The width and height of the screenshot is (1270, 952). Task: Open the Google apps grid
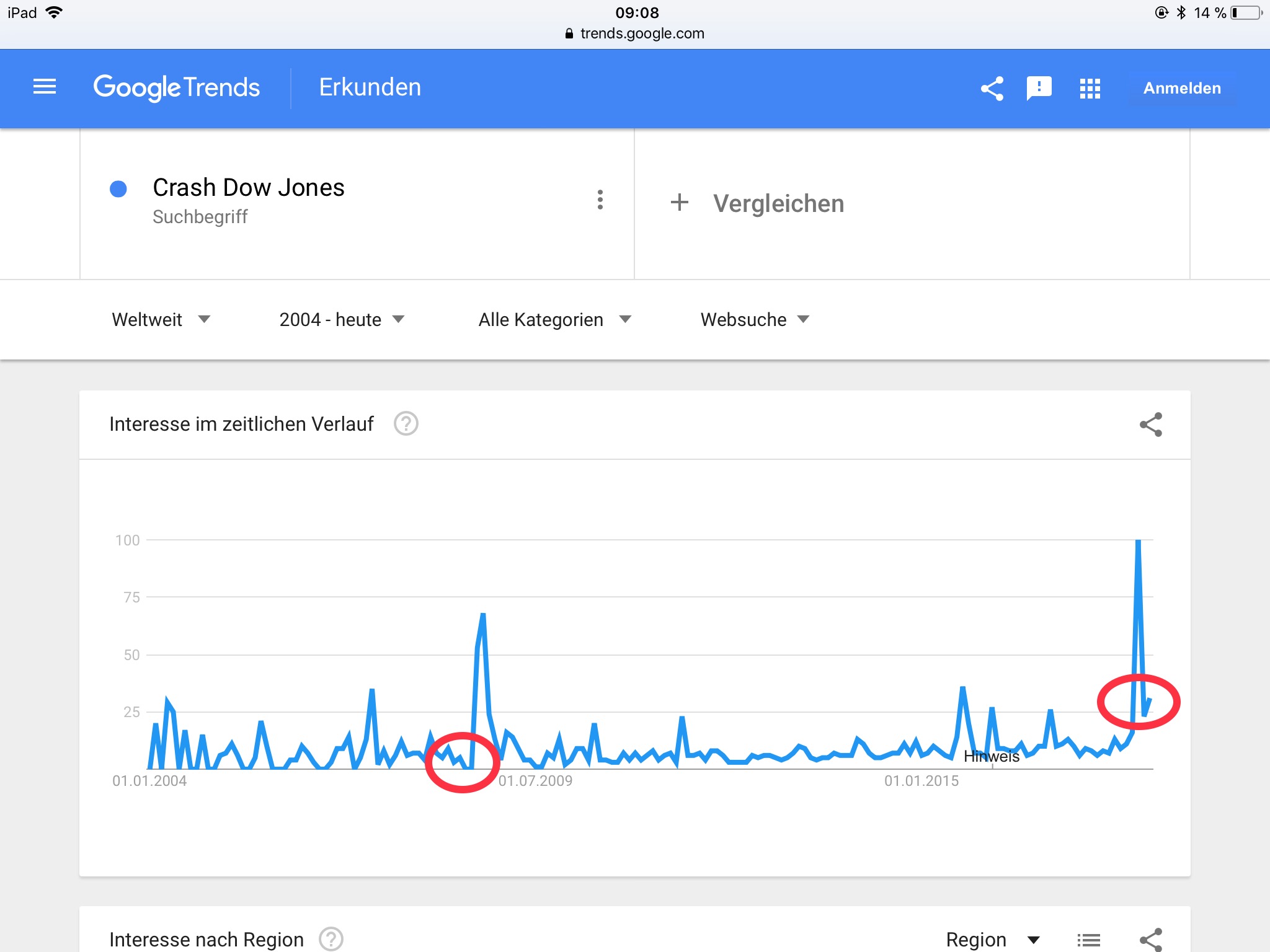(1090, 89)
